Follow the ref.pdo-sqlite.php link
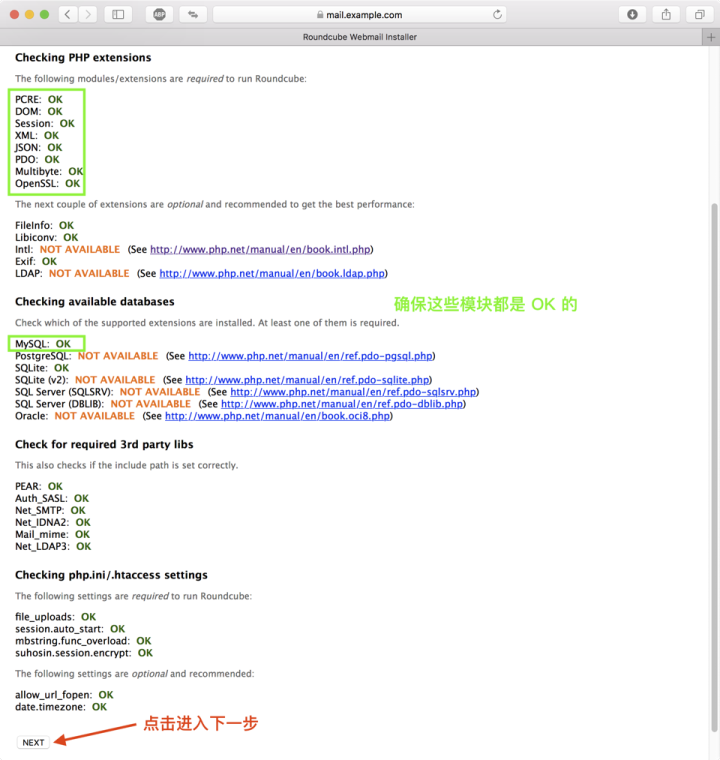This screenshot has width=720, height=760. 308,380
